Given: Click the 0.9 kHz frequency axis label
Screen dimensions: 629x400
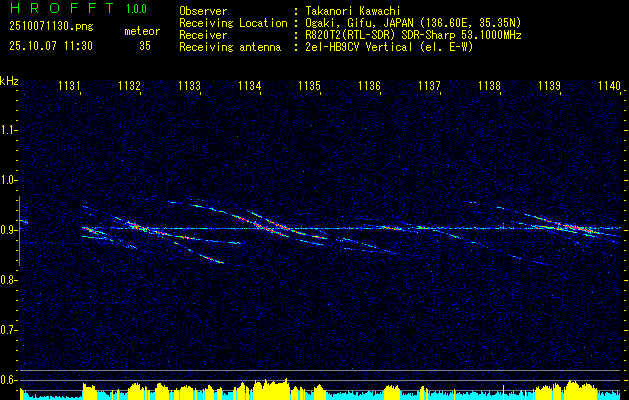Looking at the screenshot, I should (x=8, y=230).
